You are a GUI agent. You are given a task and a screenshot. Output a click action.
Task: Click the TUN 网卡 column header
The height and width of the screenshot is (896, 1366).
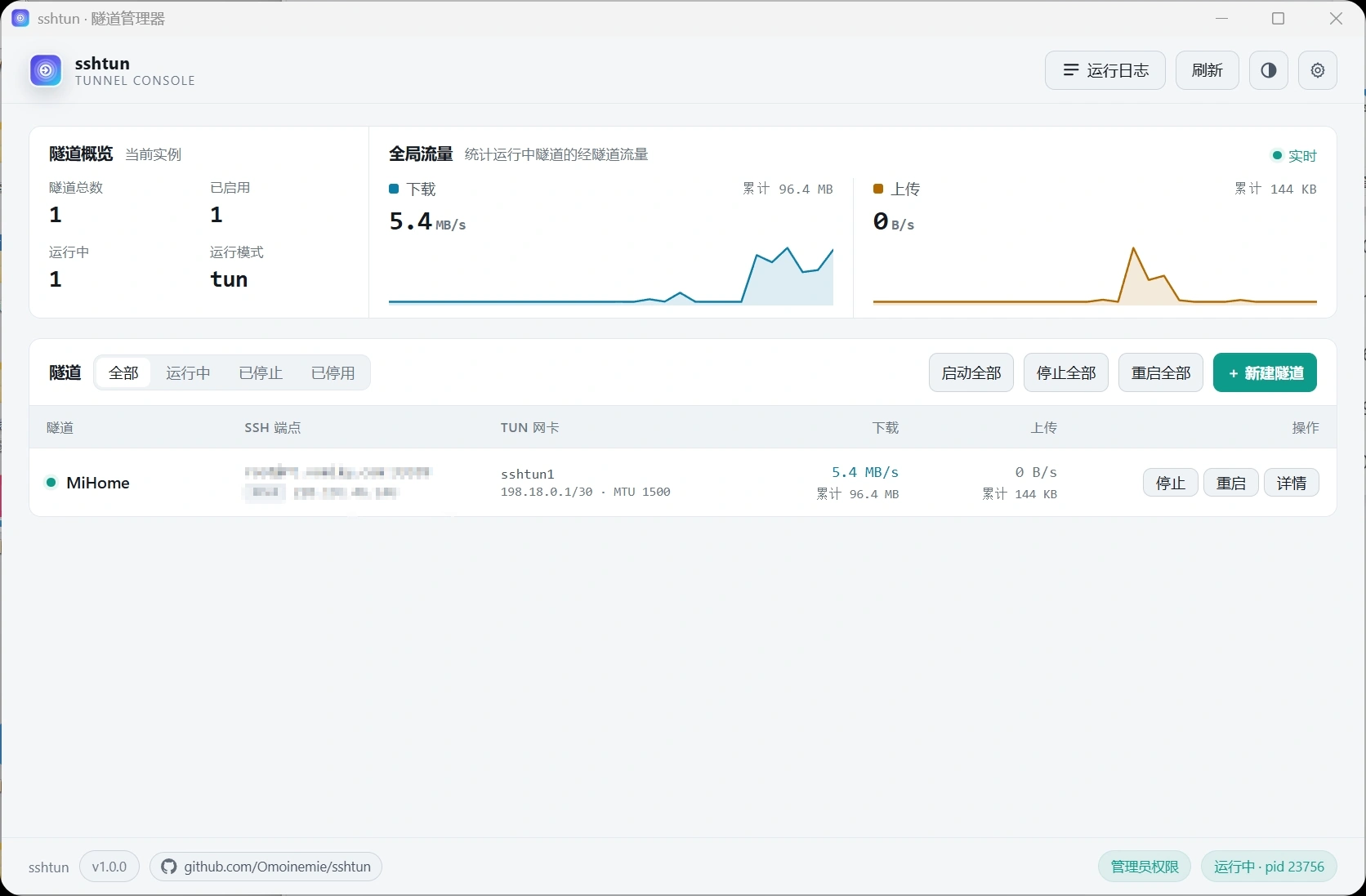[x=530, y=427]
